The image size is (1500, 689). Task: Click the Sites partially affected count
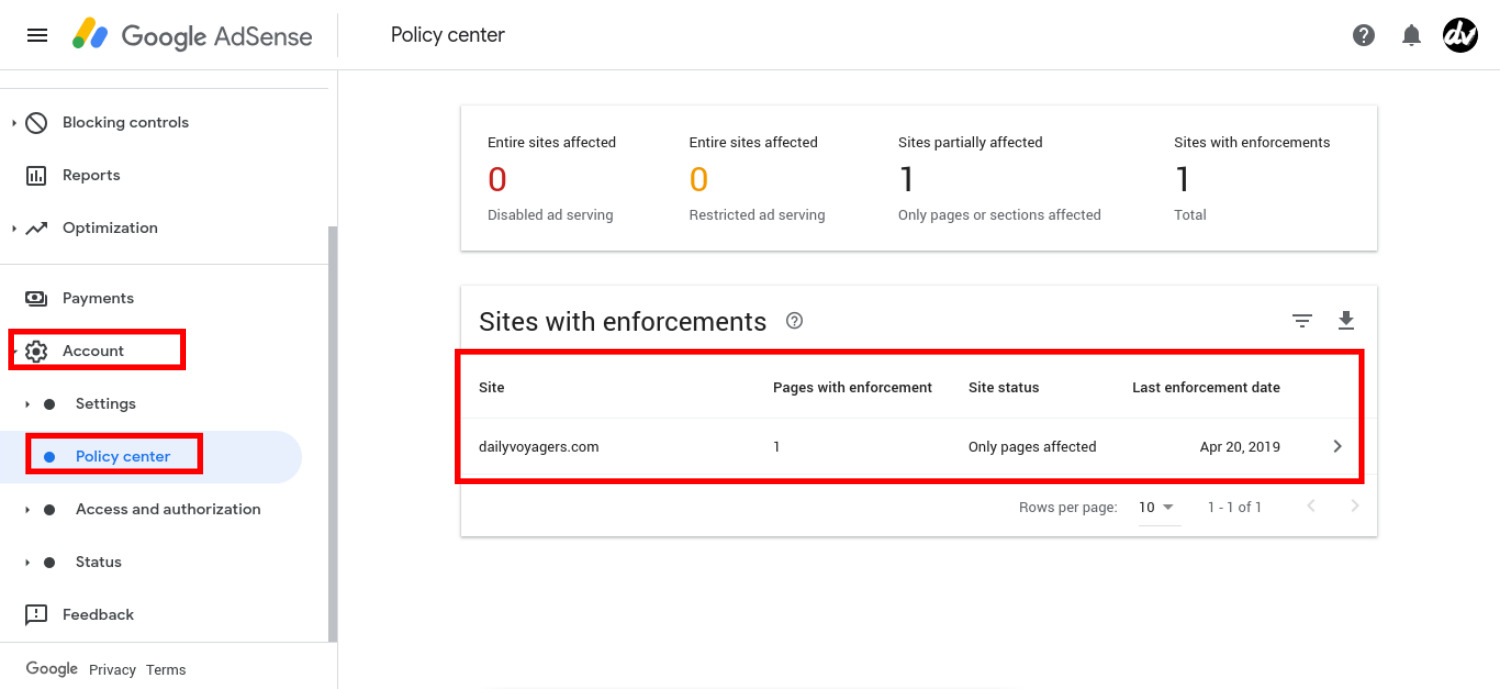906,180
